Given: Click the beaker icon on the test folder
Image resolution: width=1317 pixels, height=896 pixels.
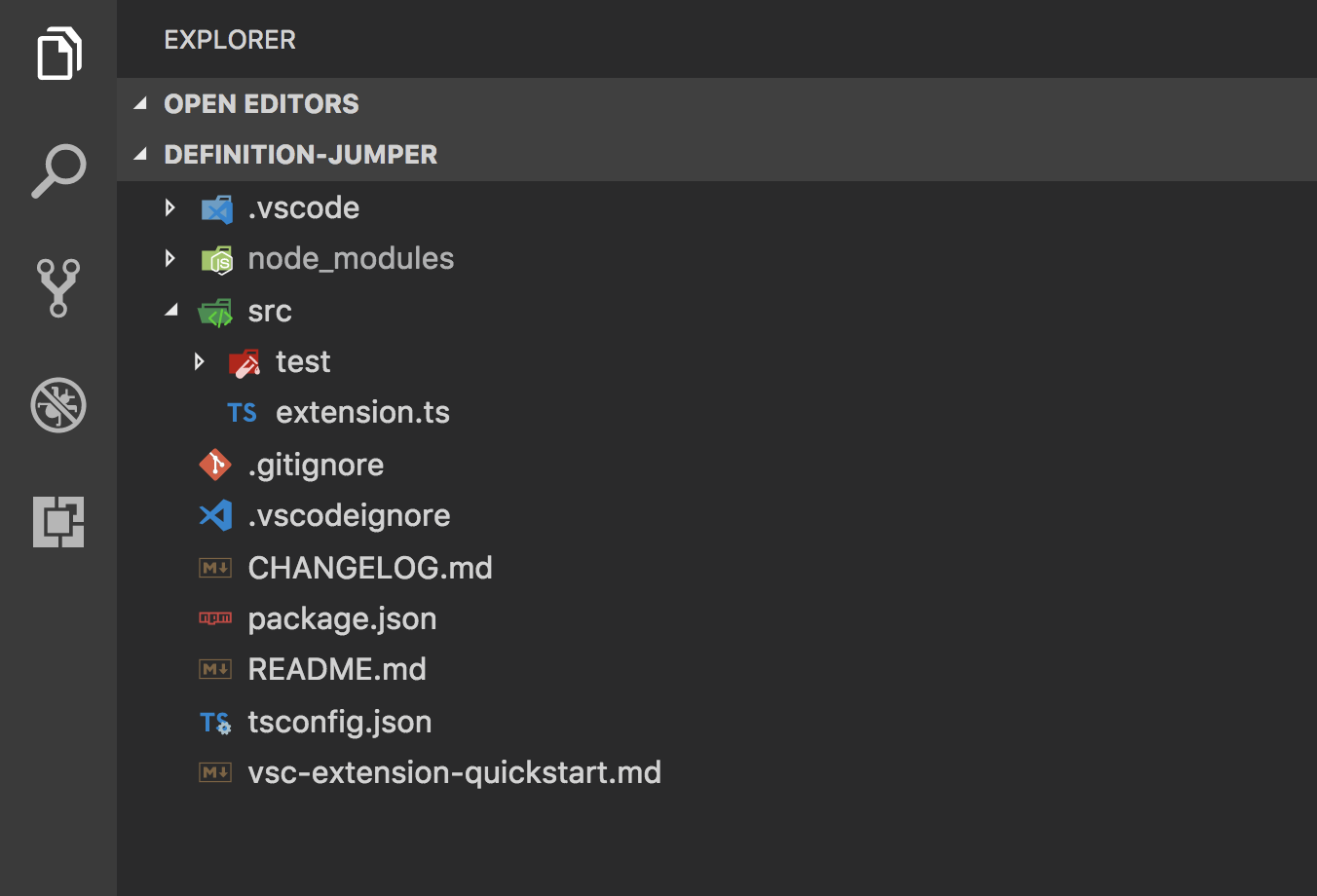Looking at the screenshot, I should tap(245, 361).
